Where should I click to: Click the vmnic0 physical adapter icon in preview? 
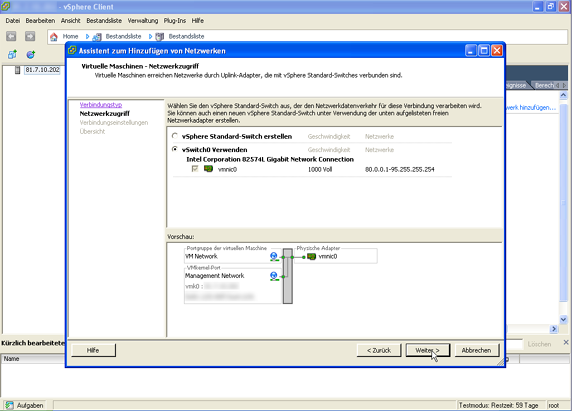[311, 256]
